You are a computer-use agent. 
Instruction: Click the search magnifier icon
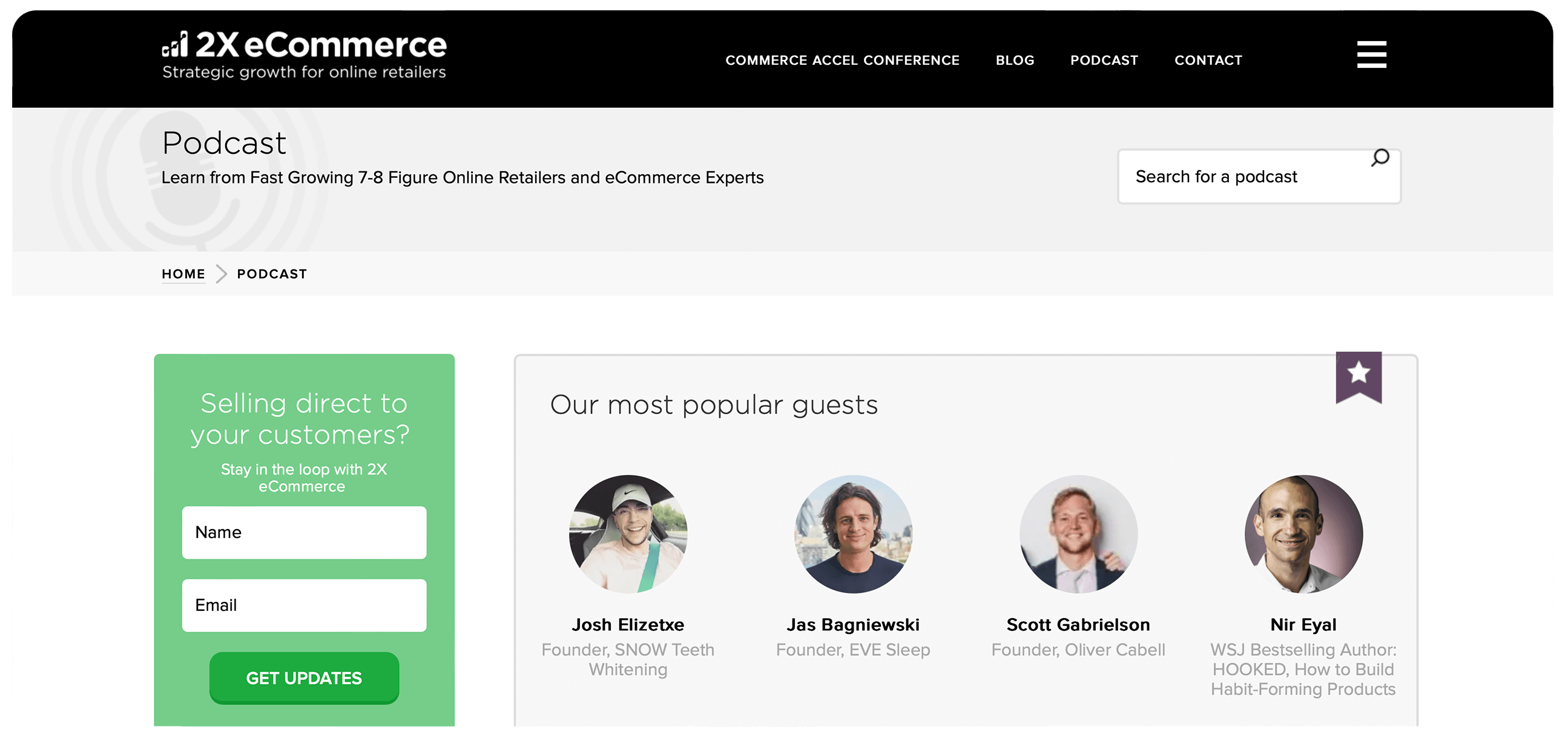pos(1380,158)
